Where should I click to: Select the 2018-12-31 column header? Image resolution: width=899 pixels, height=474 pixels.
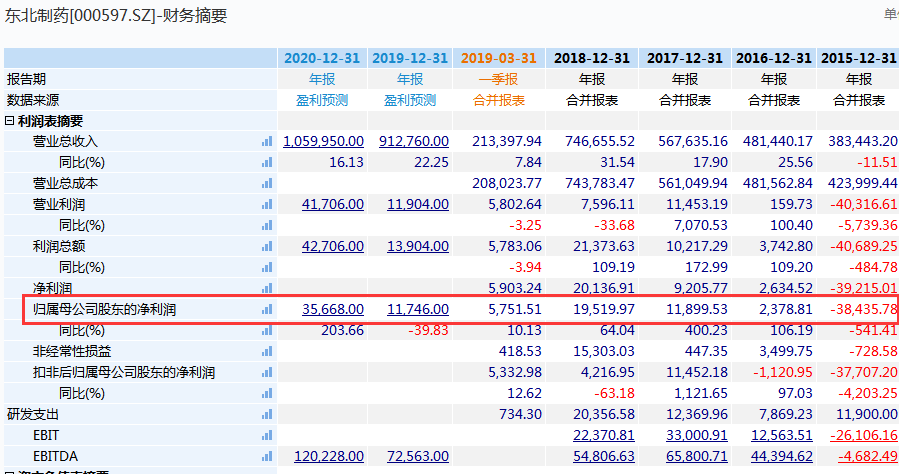pyautogui.click(x=592, y=58)
